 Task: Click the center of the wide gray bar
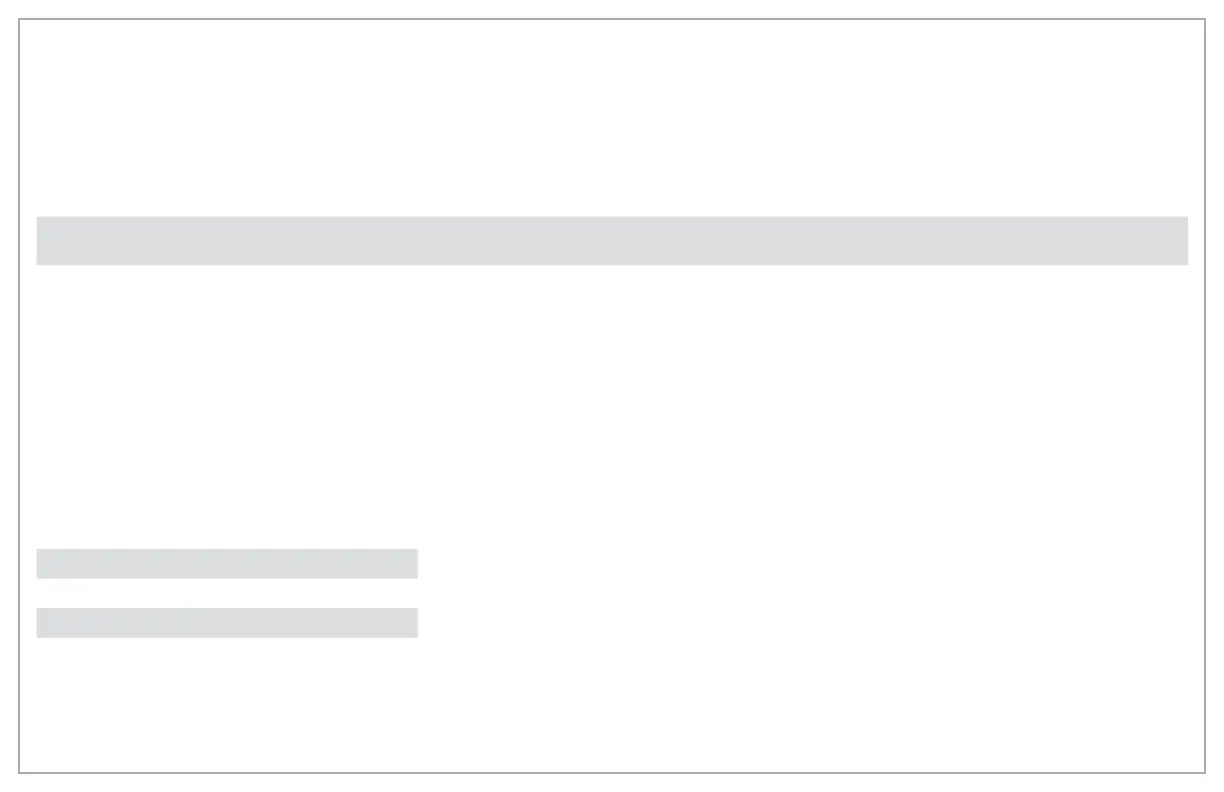(612, 240)
